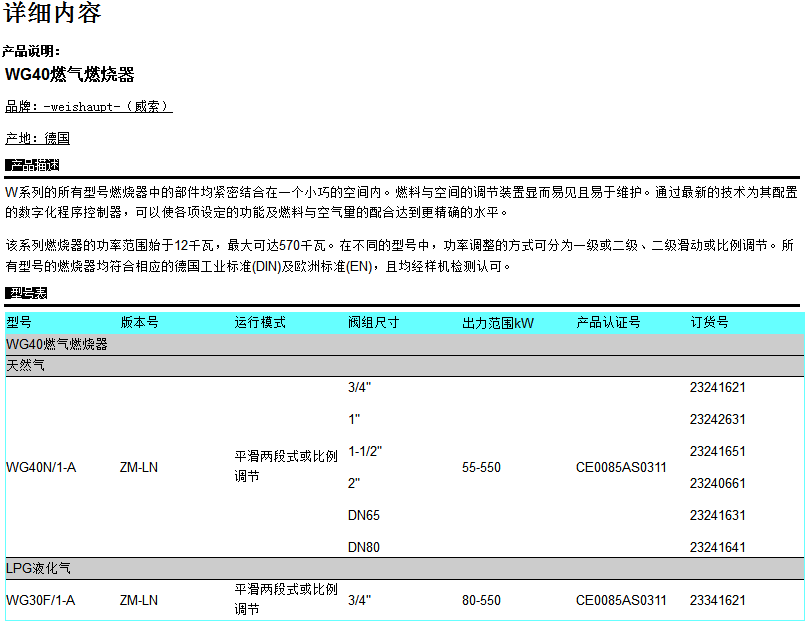Click model cell WG40N/1-A

pyautogui.click(x=41, y=468)
